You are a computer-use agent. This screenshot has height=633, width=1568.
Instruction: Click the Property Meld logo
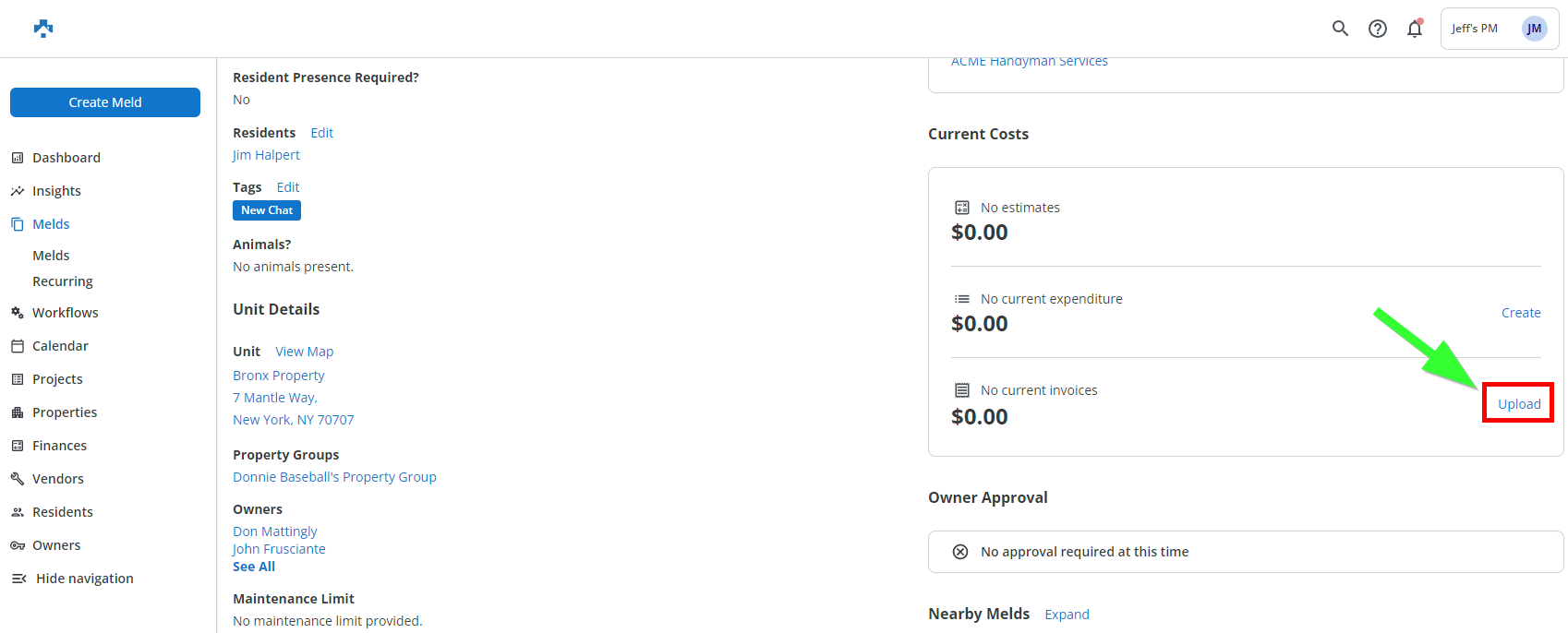(x=43, y=29)
